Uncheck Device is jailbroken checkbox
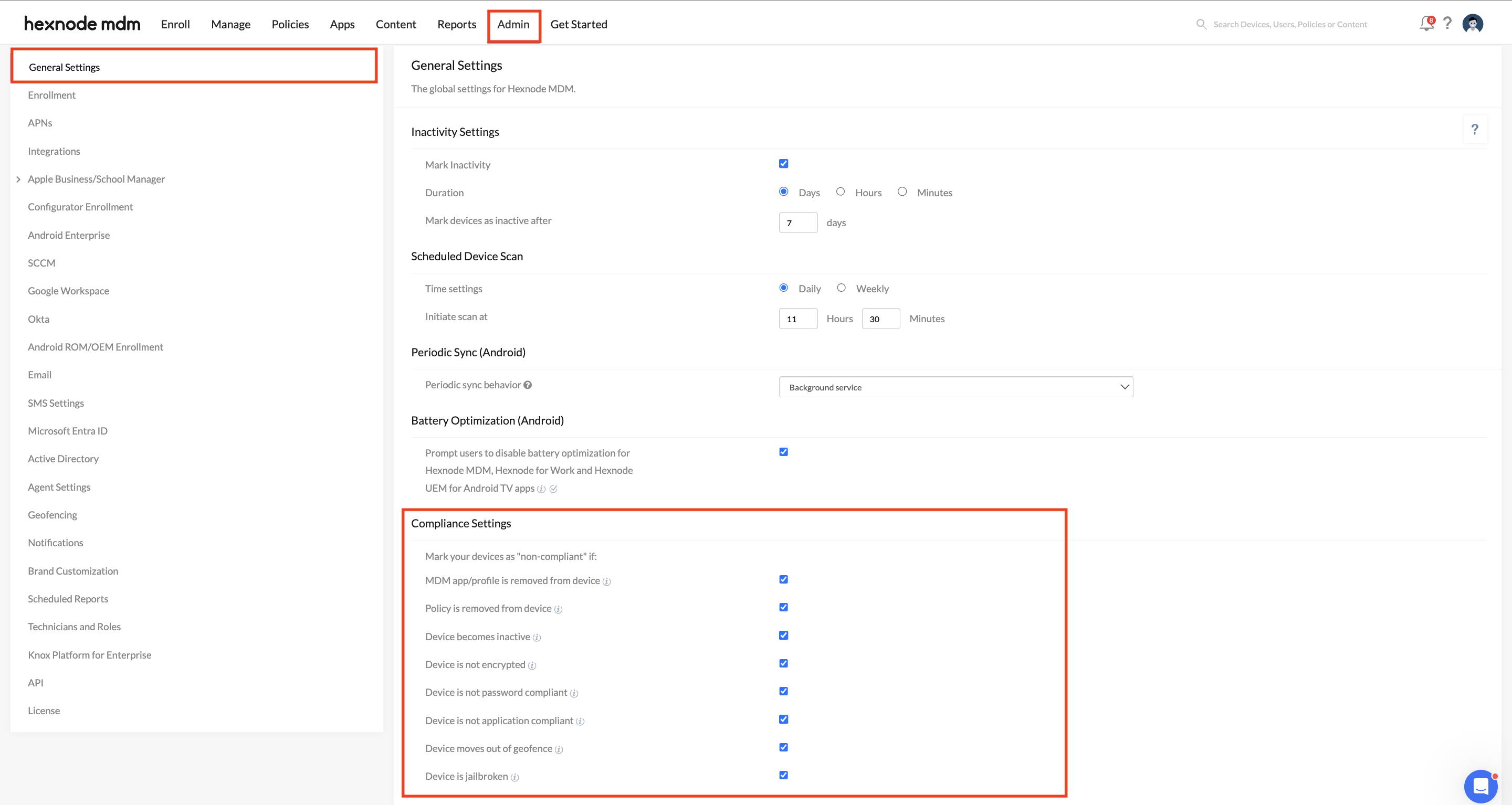The height and width of the screenshot is (805, 1512). (x=783, y=775)
